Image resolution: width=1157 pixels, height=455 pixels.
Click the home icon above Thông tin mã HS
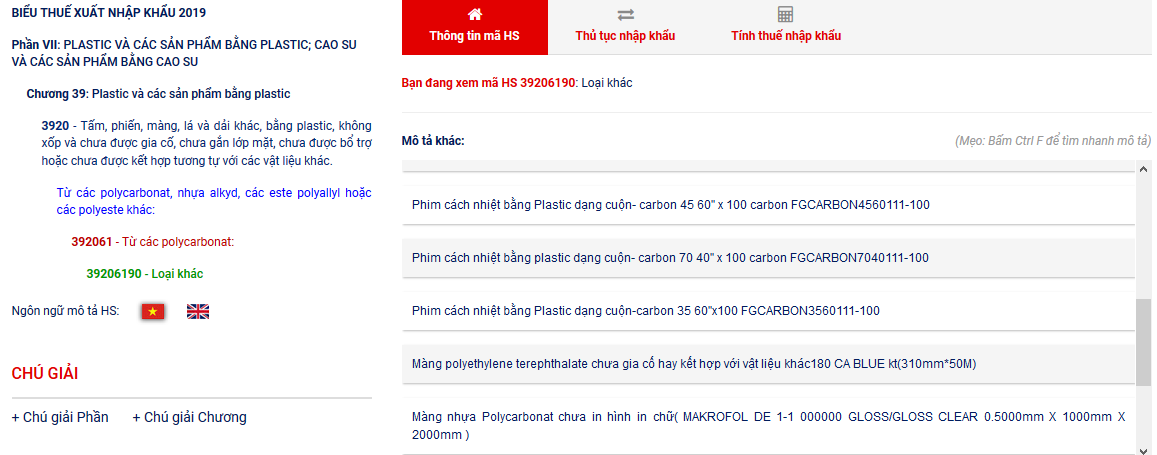click(474, 14)
